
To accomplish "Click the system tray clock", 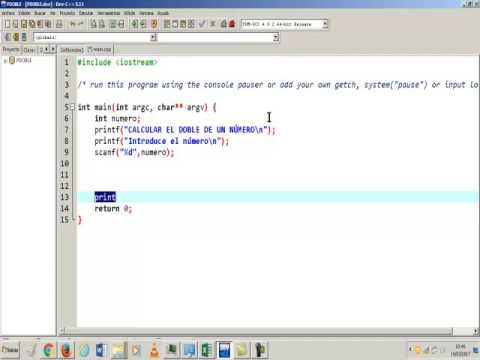I will tap(460, 350).
